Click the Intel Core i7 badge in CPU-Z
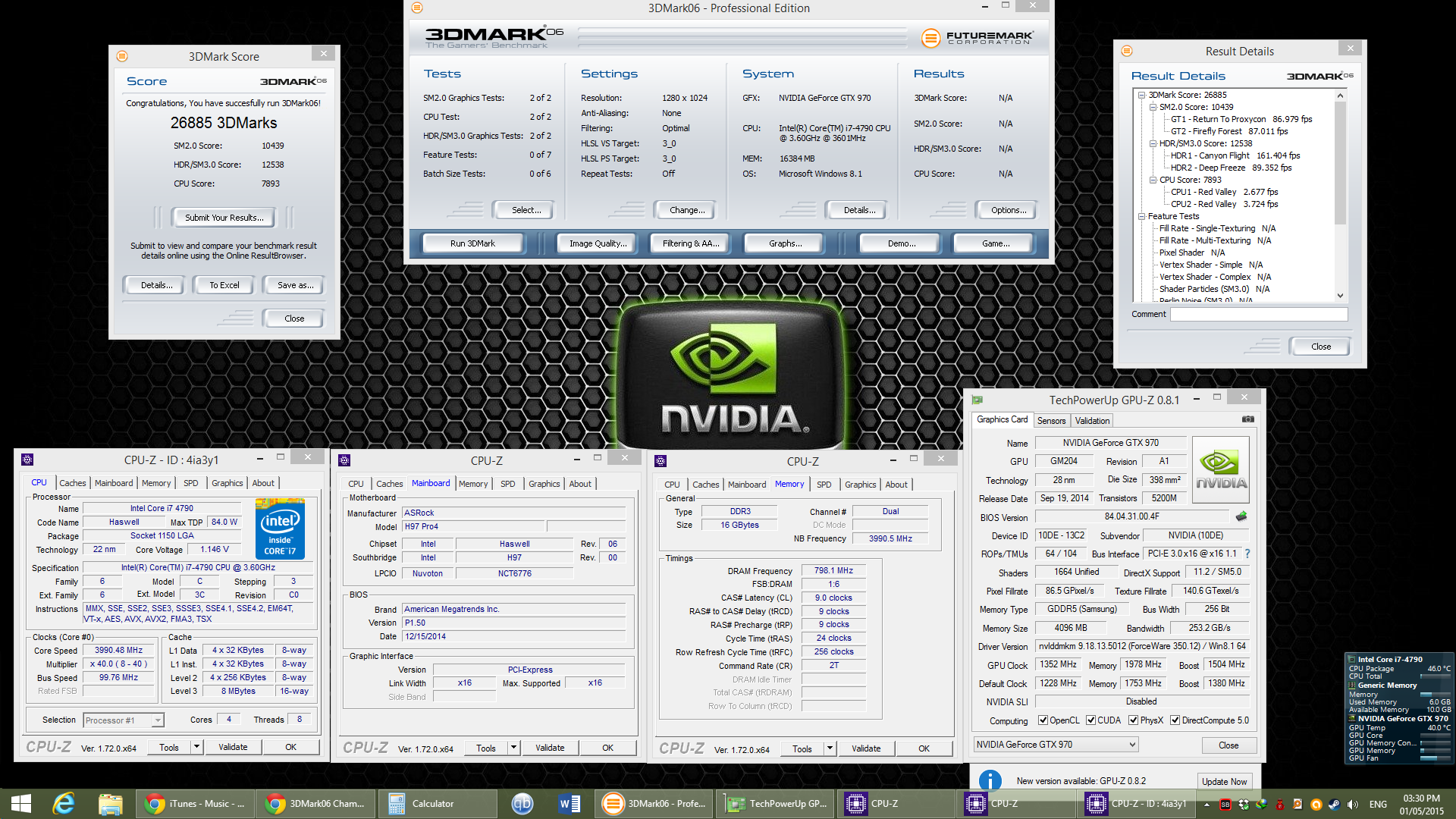Image resolution: width=1456 pixels, height=819 pixels. pos(280,529)
